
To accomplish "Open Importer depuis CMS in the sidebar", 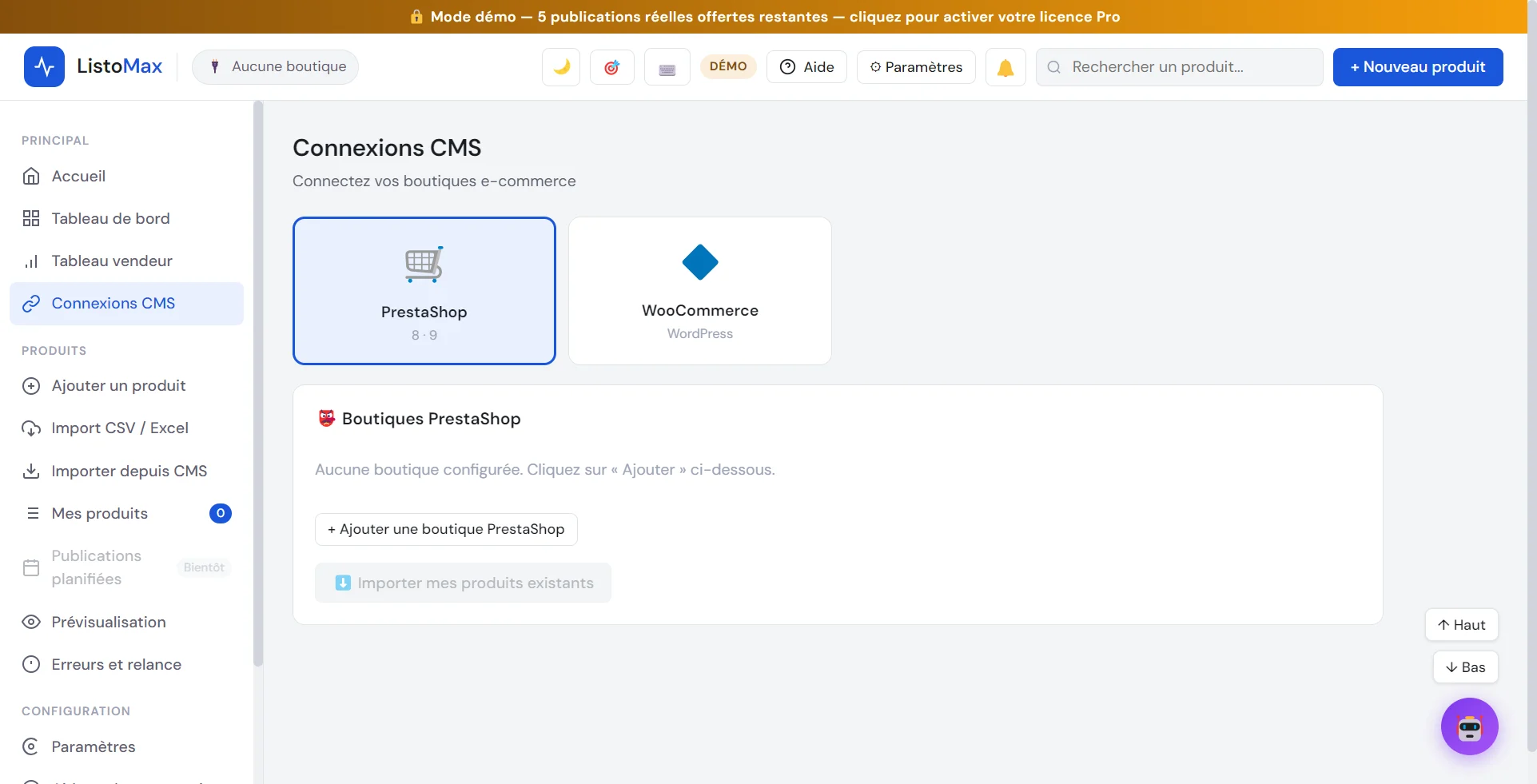I will (x=127, y=471).
